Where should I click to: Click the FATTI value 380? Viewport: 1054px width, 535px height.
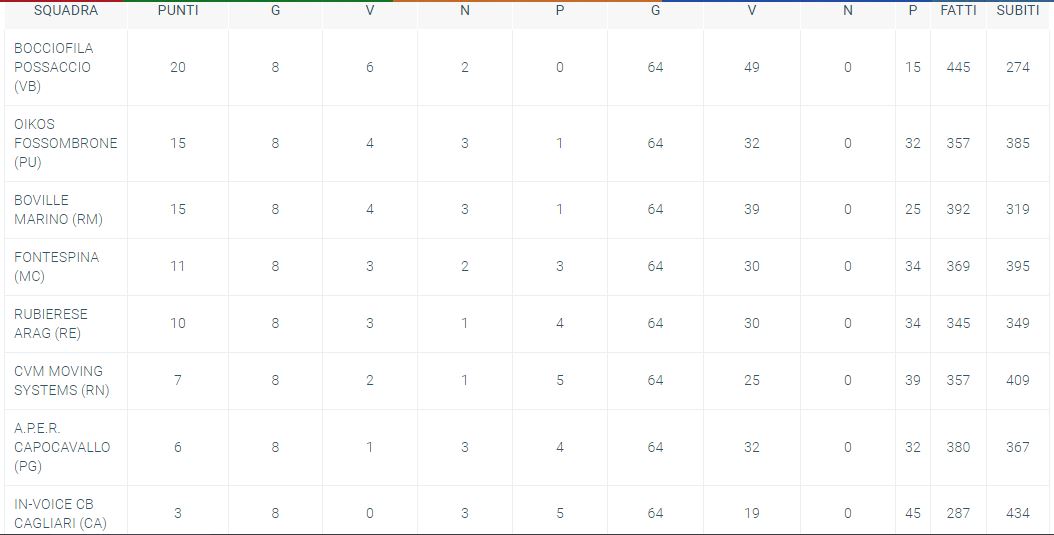(959, 447)
